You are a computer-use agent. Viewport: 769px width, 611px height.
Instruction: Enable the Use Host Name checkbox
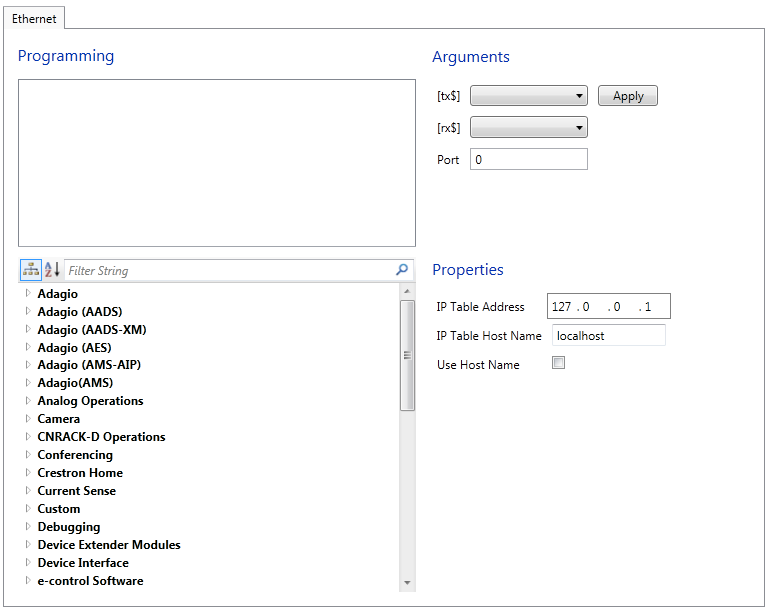[x=558, y=362]
